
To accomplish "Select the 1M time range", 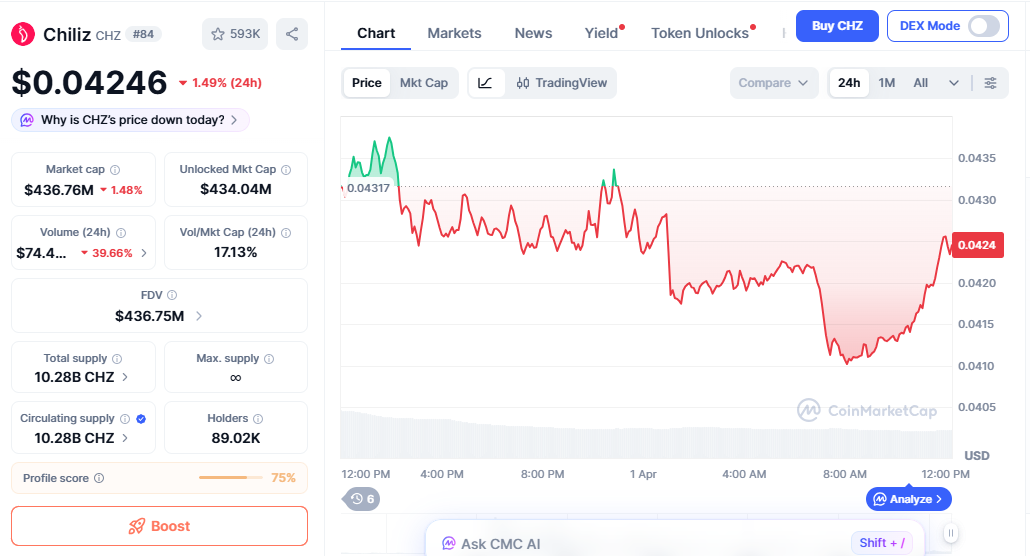I will coord(887,83).
